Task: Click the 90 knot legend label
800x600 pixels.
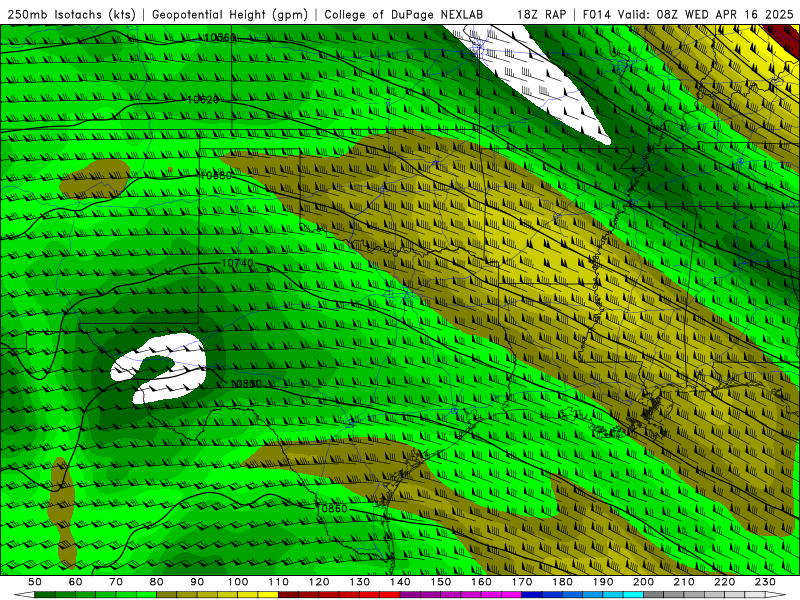Action: [x=197, y=582]
